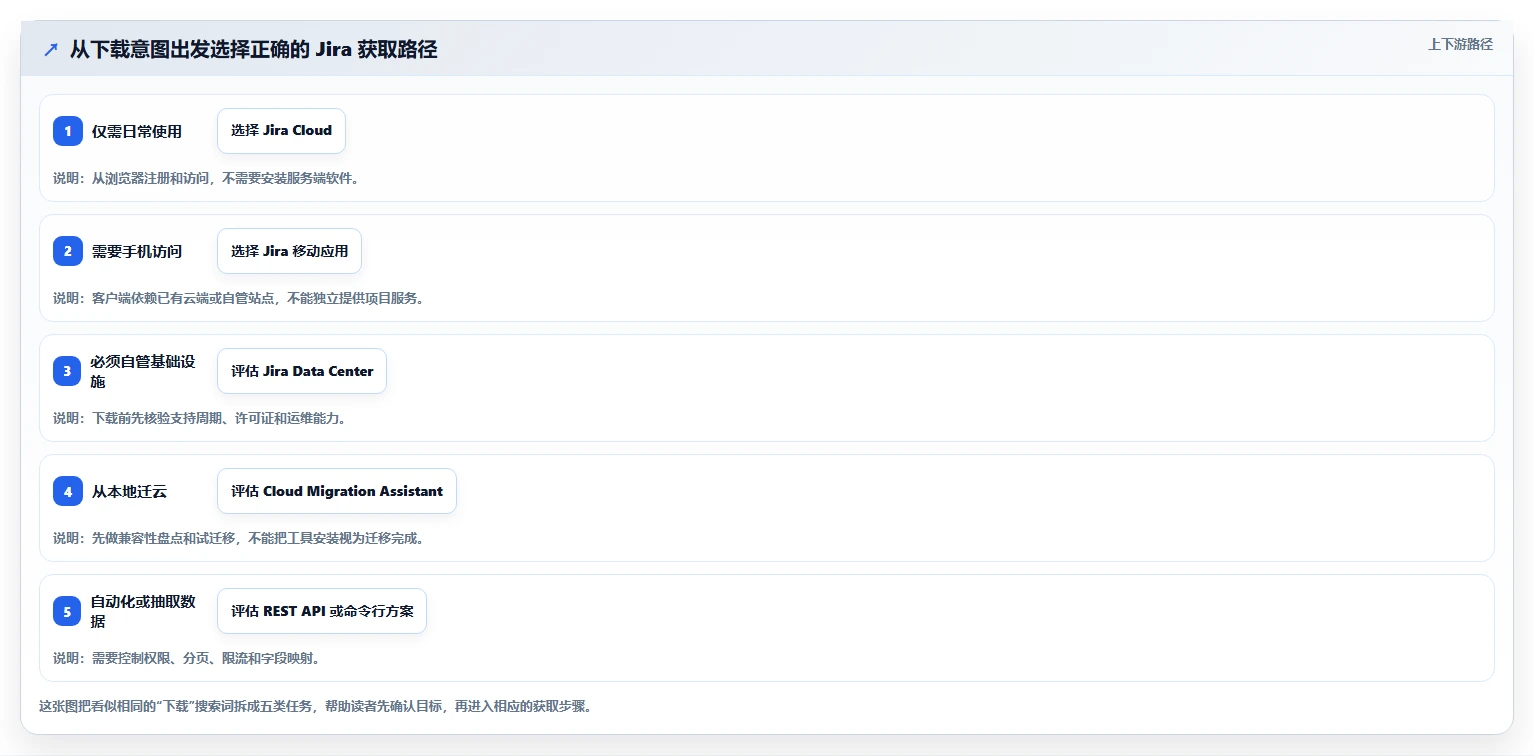This screenshot has width=1534, height=756.
Task: Click the note about 需要控制权限、分页、限流
Action: tap(187, 658)
